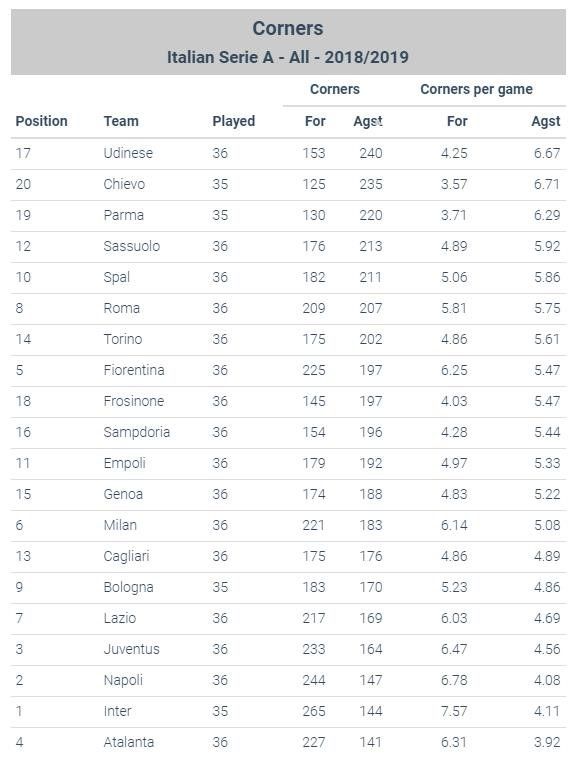Sort by the Team column header
584x762 pixels.
coord(121,121)
